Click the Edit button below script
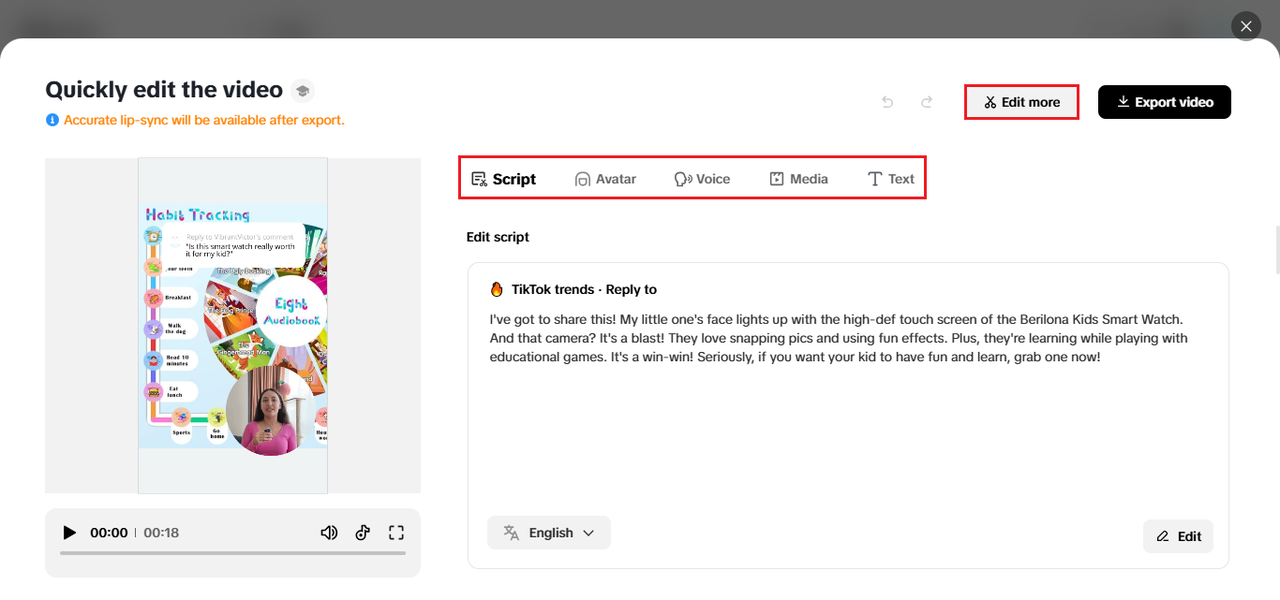 point(1178,536)
